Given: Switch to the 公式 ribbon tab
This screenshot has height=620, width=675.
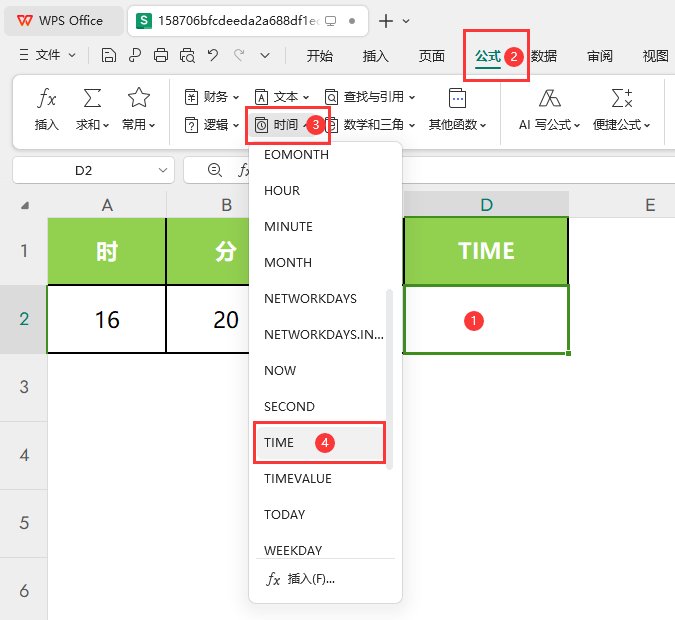Looking at the screenshot, I should point(488,56).
